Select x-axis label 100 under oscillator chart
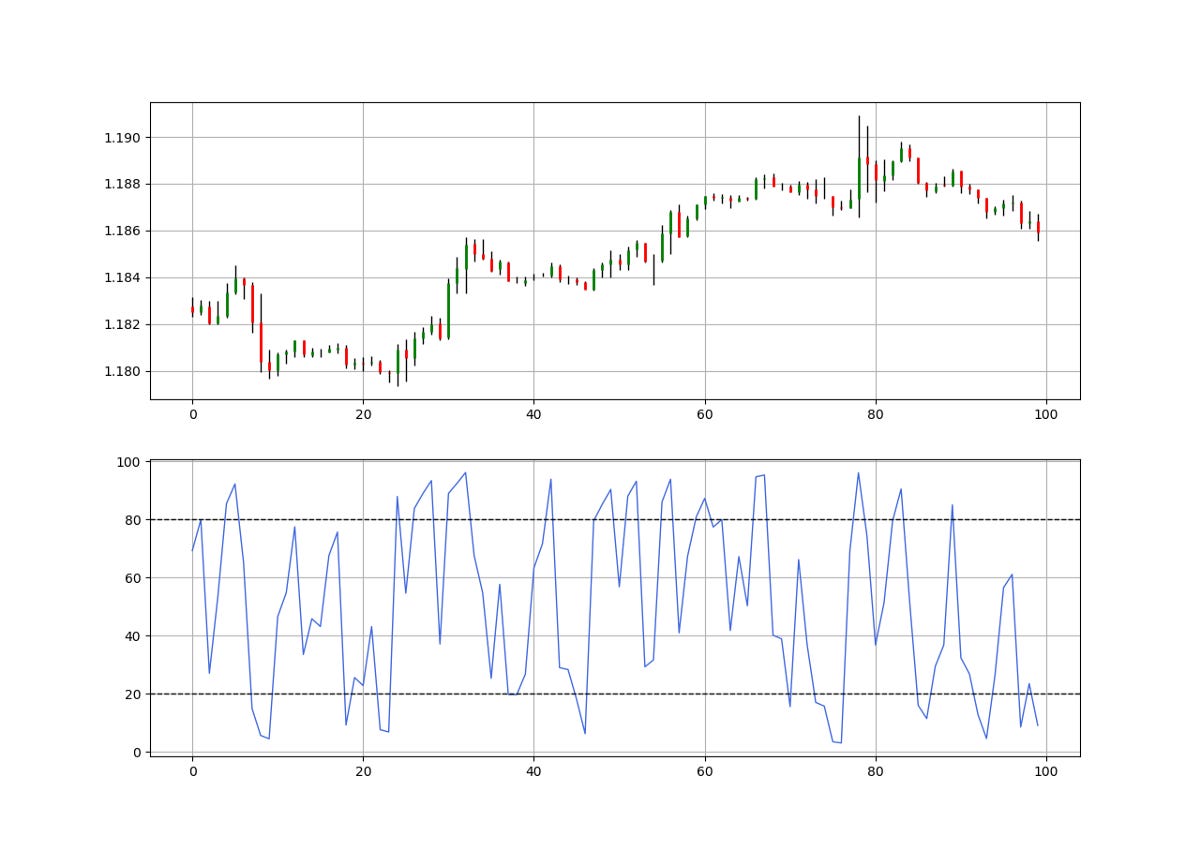Image resolution: width=1200 pixels, height=850 pixels. (1046, 771)
